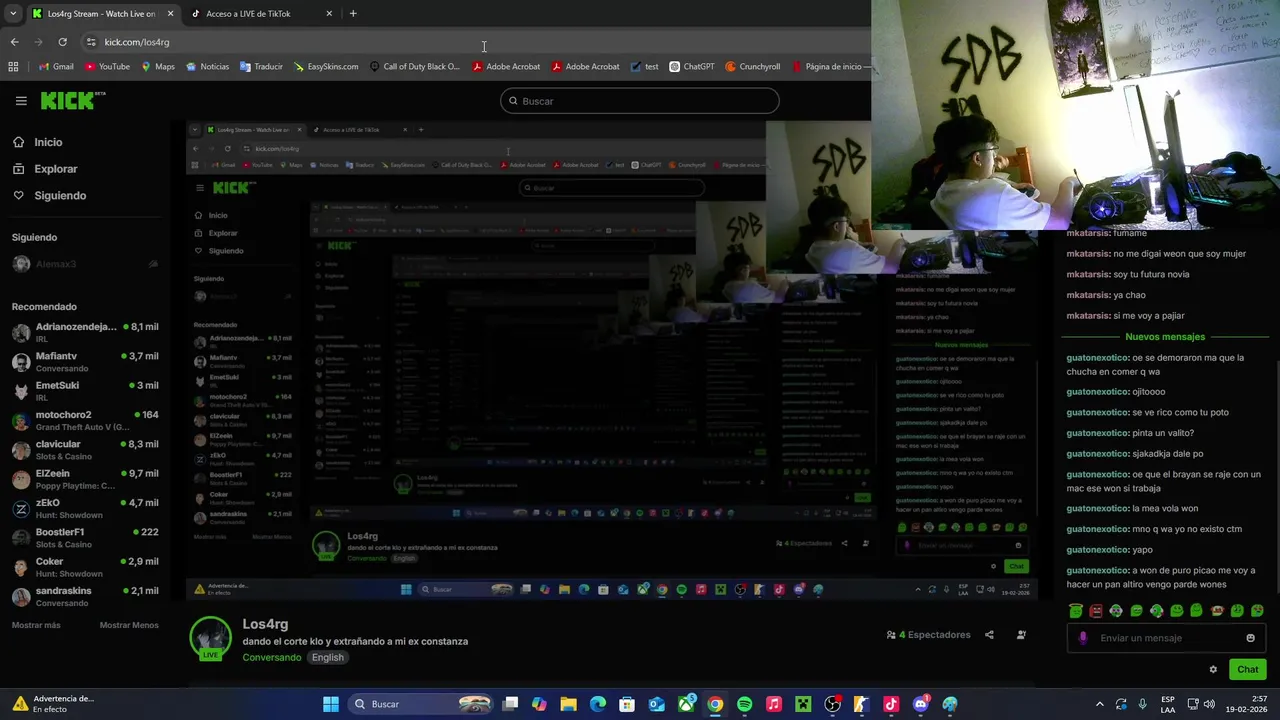The height and width of the screenshot is (720, 1280).
Task: Click the English language tag
Action: (x=327, y=657)
